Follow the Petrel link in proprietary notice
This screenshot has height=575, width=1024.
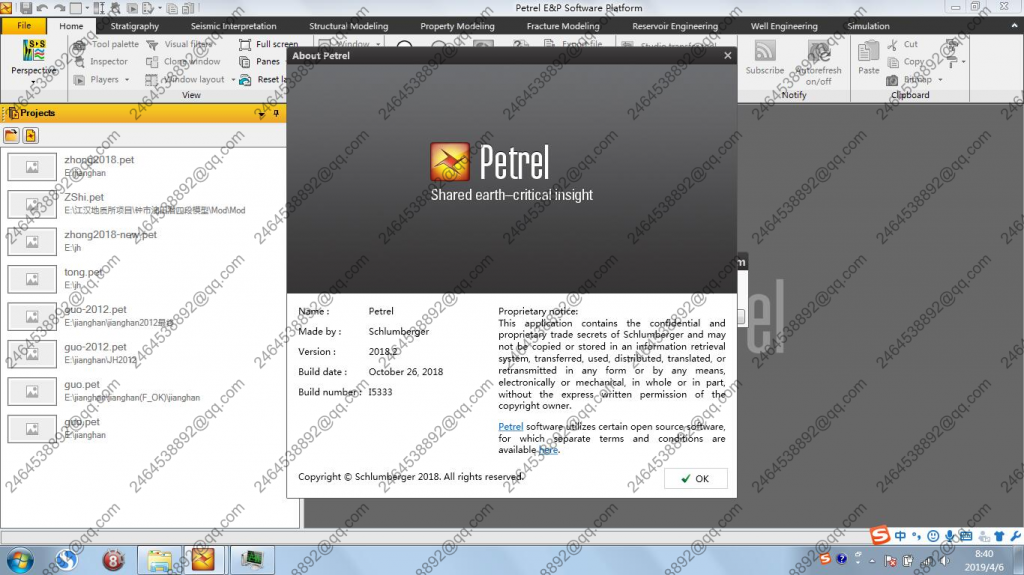point(511,427)
